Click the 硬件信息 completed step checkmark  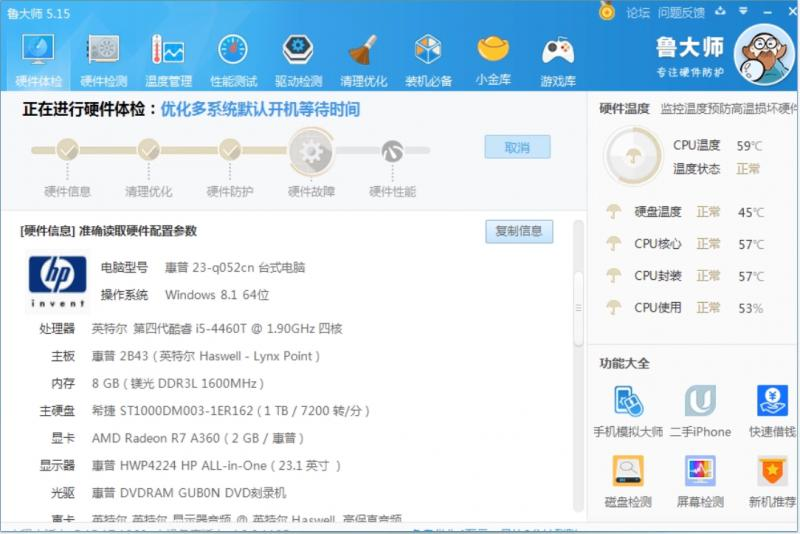(67, 149)
